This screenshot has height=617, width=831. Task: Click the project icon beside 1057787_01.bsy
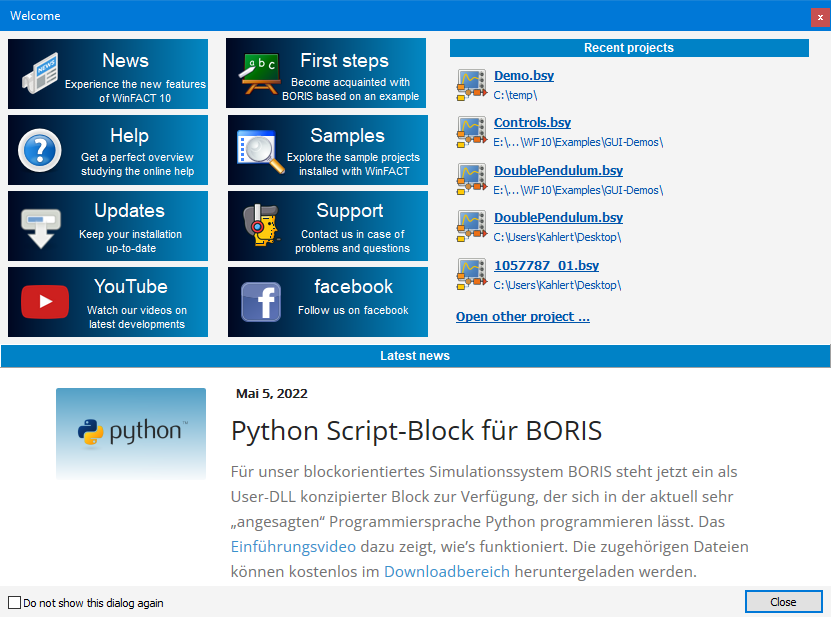coord(472,274)
